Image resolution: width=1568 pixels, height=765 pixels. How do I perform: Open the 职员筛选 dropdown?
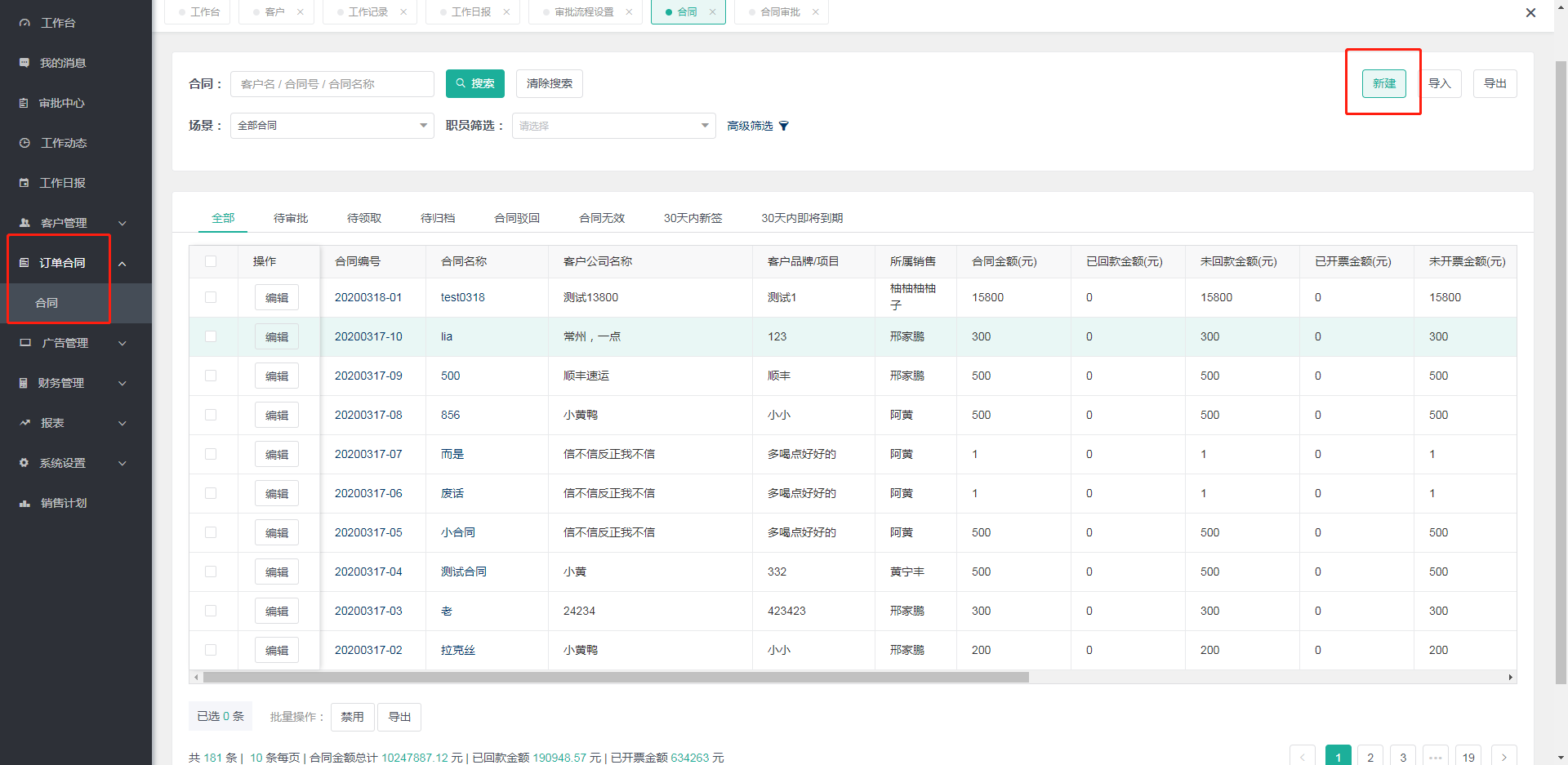tap(613, 126)
